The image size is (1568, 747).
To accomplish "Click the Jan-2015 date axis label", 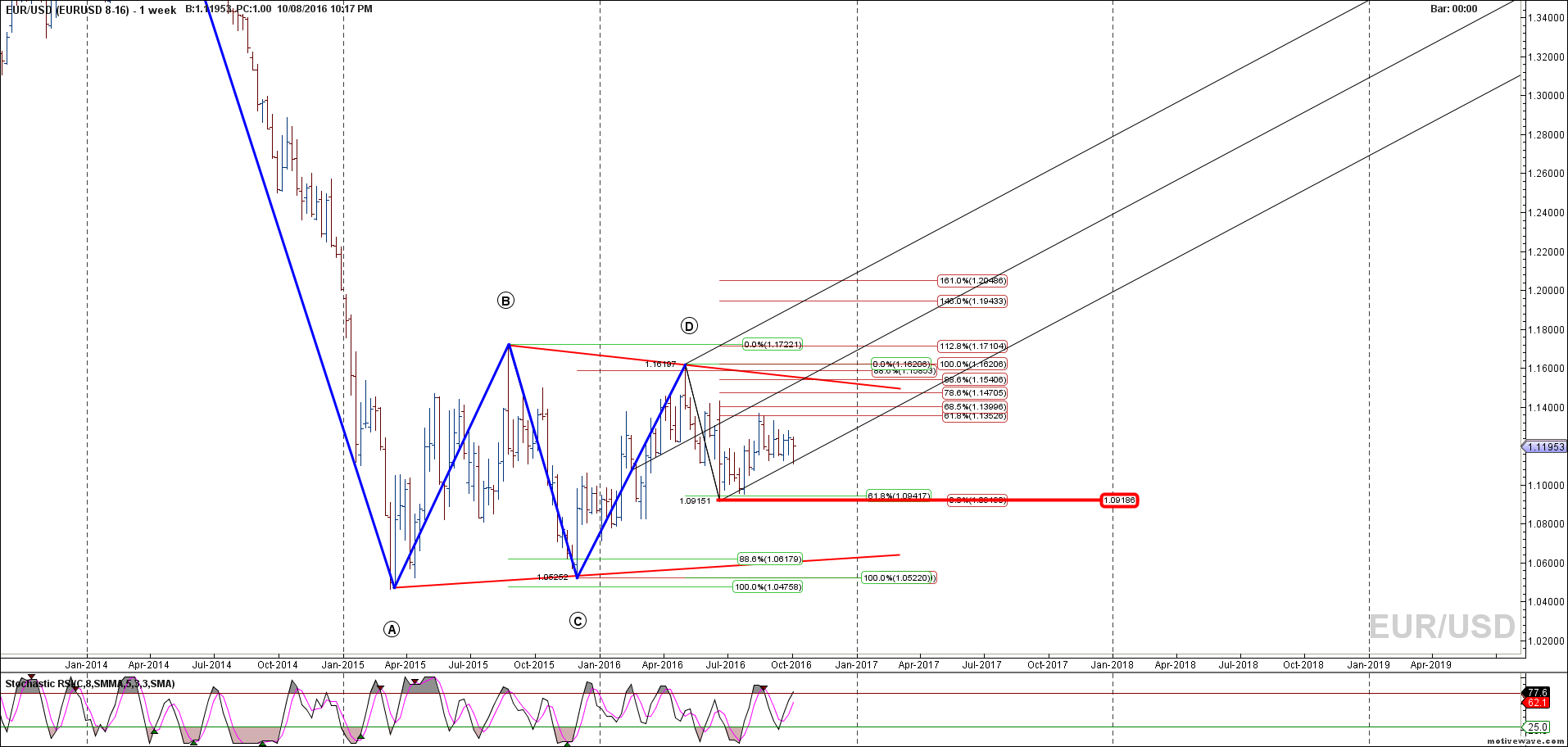I will 342,665.
